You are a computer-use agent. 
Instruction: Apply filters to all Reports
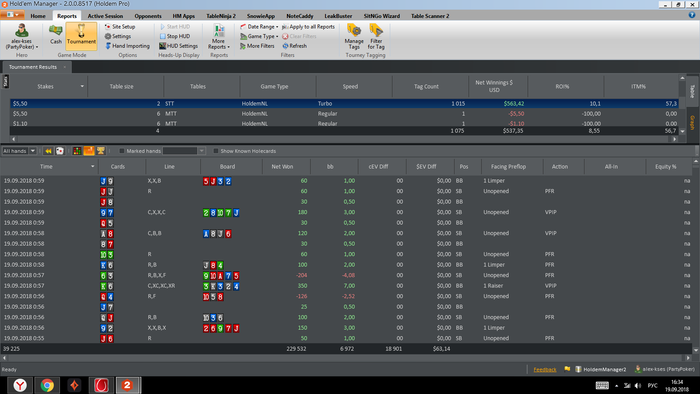pyautogui.click(x=308, y=27)
